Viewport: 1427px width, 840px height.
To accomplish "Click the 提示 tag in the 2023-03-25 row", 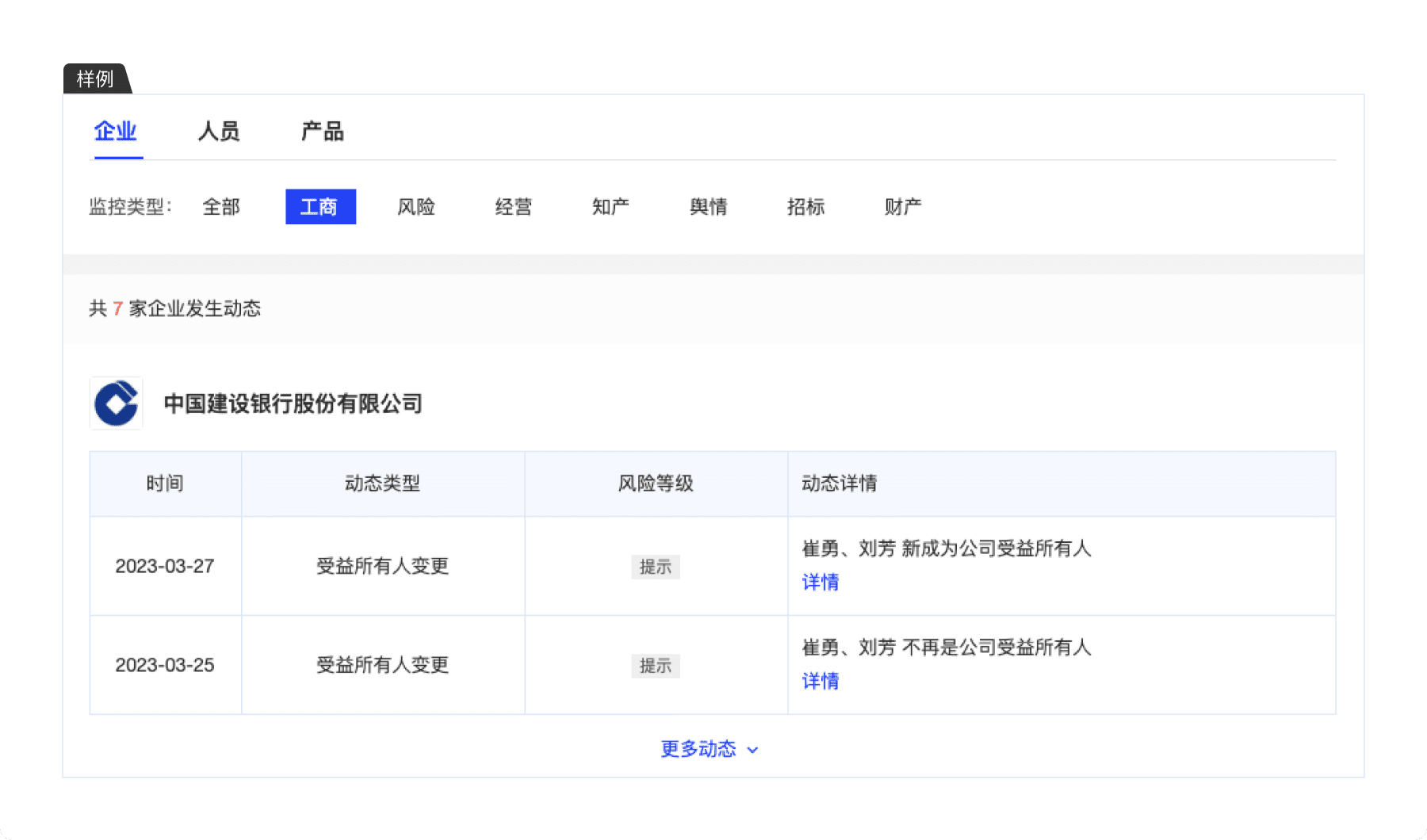I will pyautogui.click(x=656, y=666).
